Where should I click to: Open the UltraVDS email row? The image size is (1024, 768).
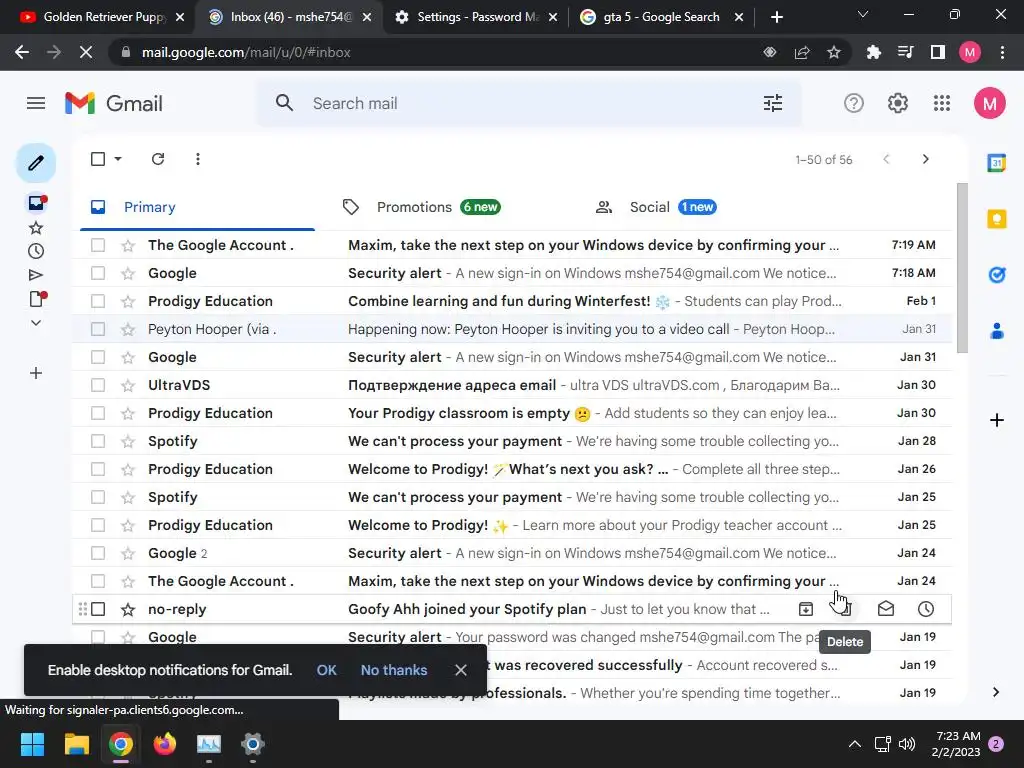(512, 385)
